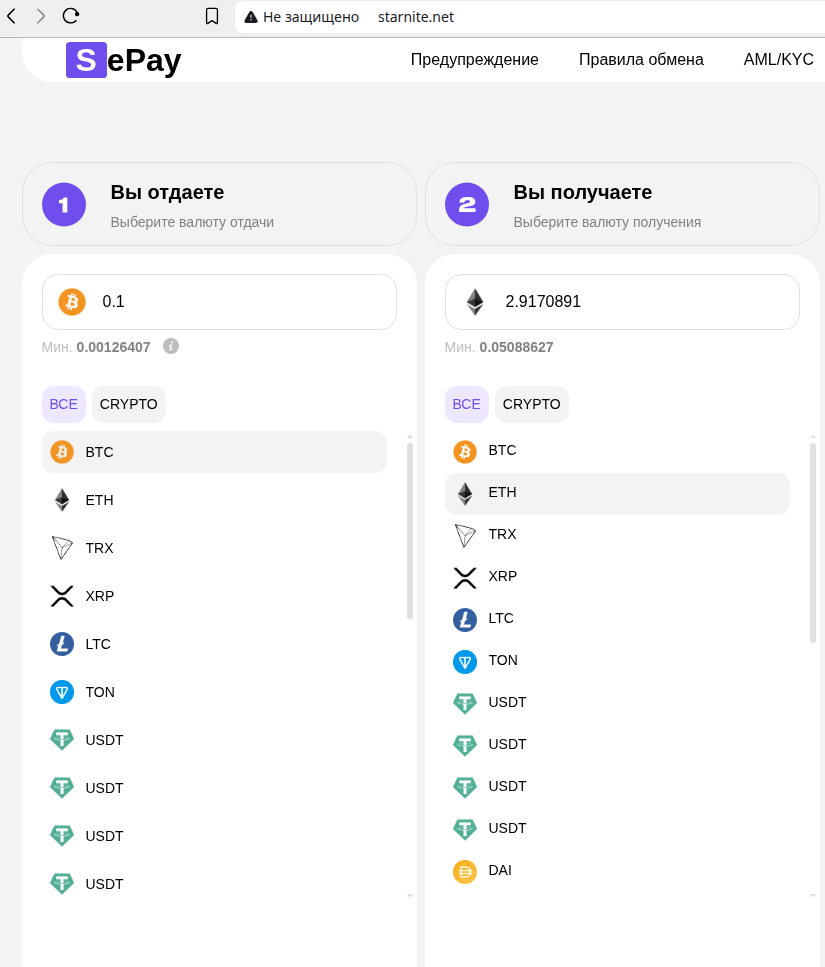Click the info icon beside minimum amount
The width and height of the screenshot is (825, 967).
(x=171, y=346)
